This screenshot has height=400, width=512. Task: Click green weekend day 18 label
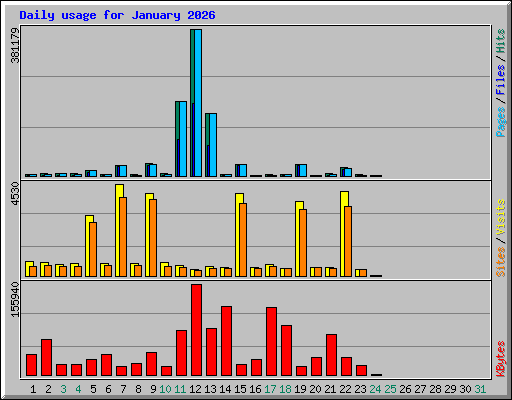coord(285,389)
